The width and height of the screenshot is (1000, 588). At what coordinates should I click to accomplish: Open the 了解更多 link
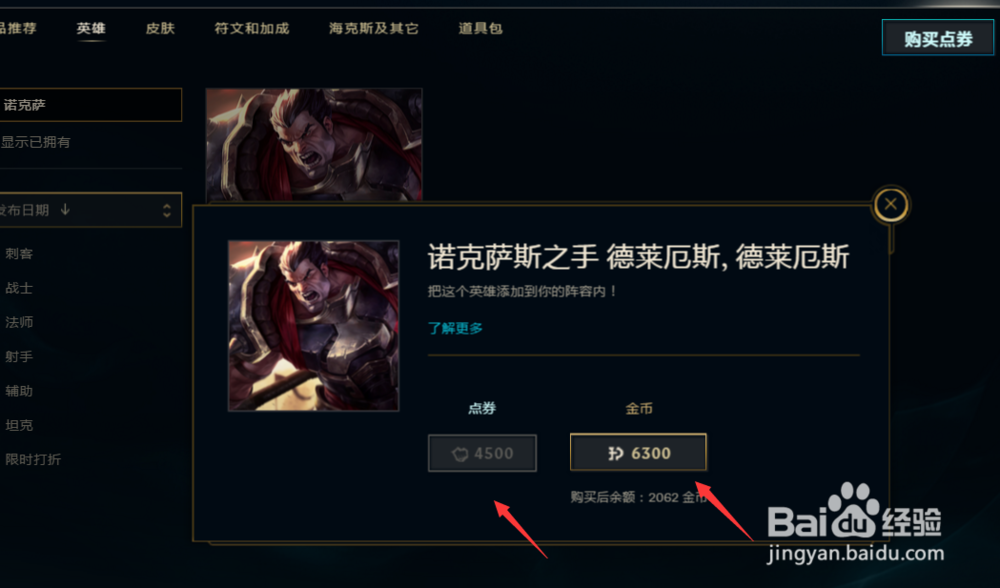[455, 328]
